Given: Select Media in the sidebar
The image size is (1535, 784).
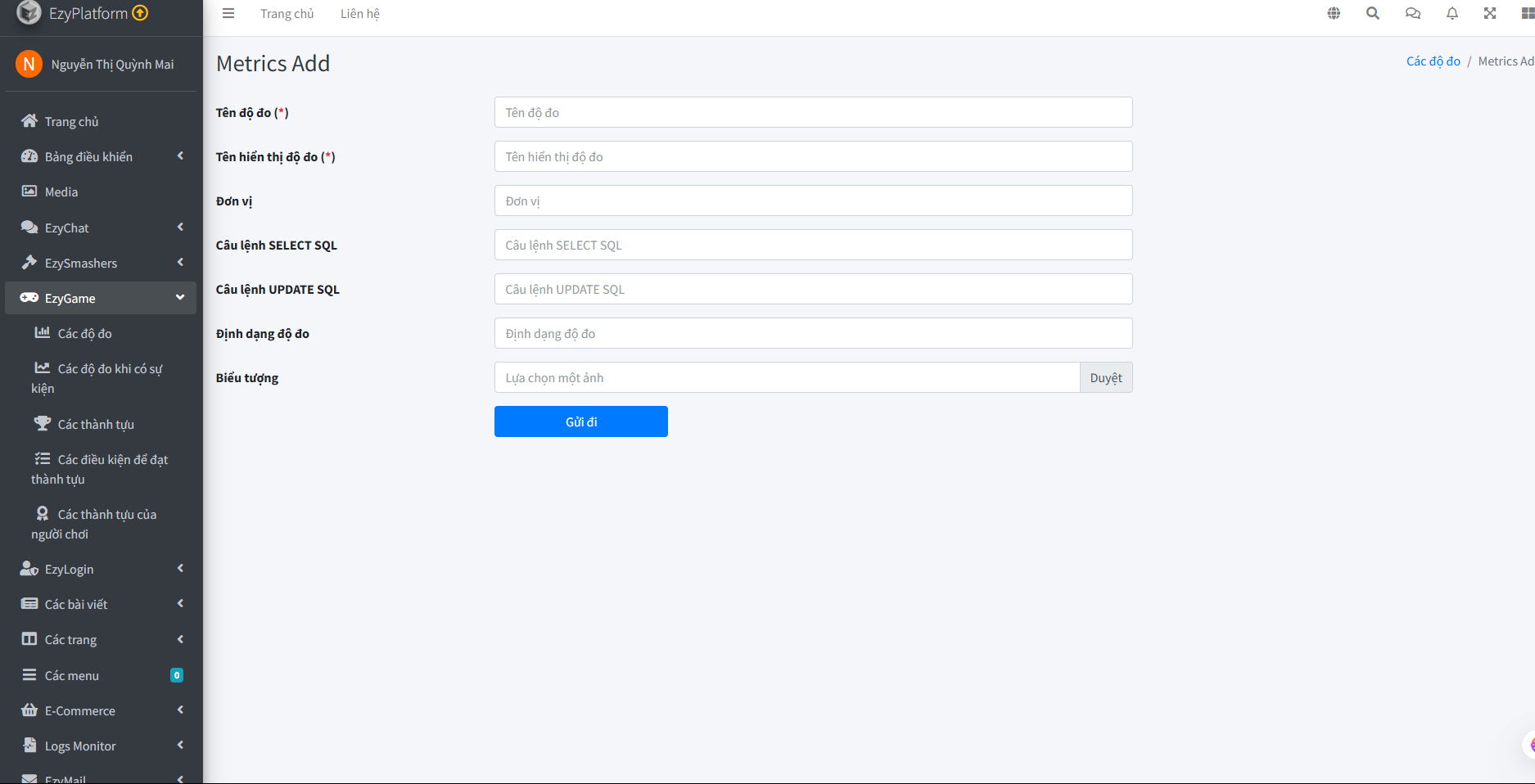Looking at the screenshot, I should point(61,191).
